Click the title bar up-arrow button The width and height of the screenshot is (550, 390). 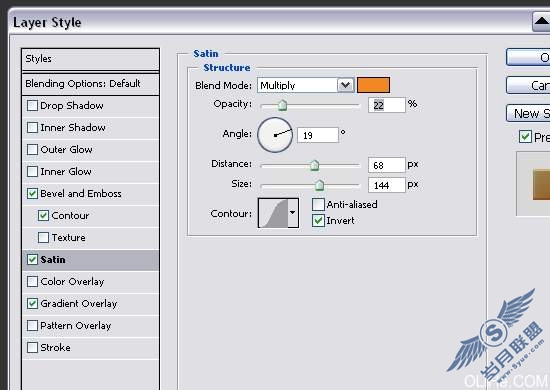(x=542, y=22)
